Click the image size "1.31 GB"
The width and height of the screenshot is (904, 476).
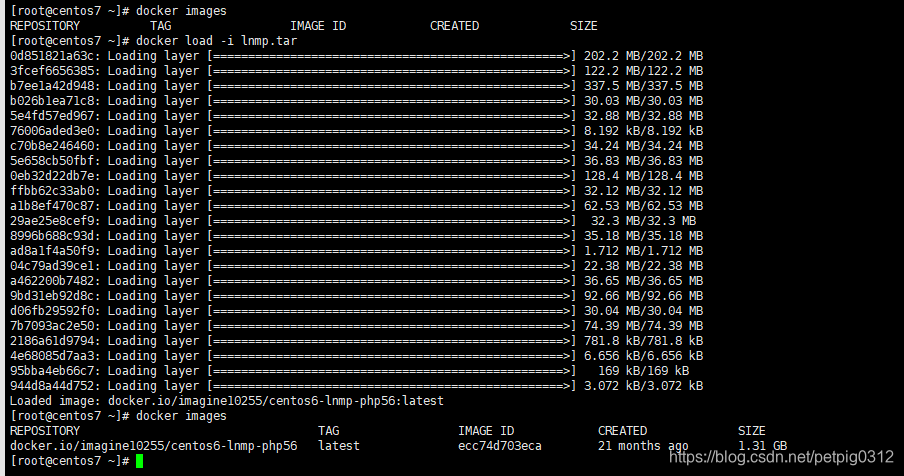click(762, 445)
